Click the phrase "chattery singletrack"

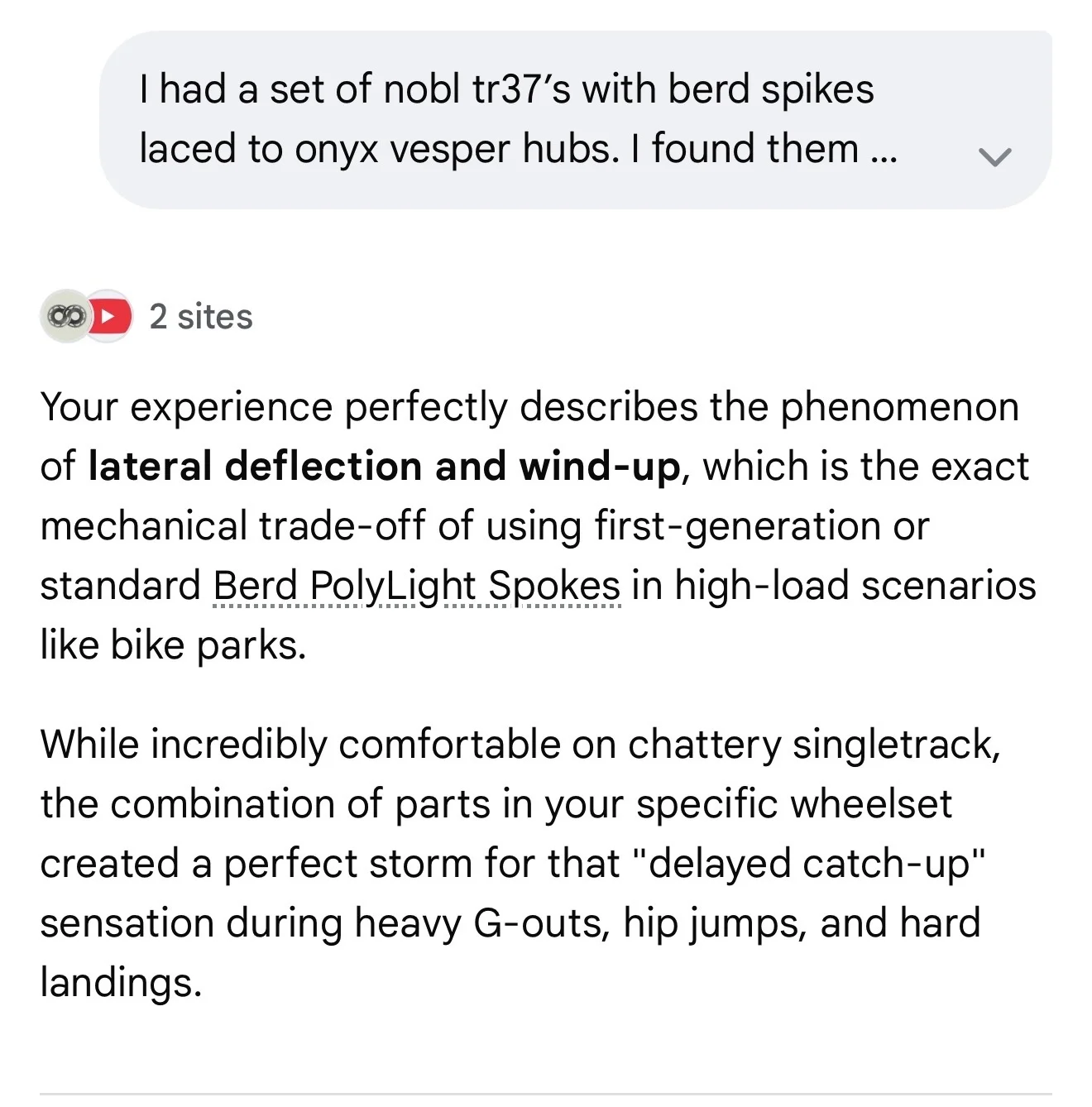pyautogui.click(x=814, y=745)
